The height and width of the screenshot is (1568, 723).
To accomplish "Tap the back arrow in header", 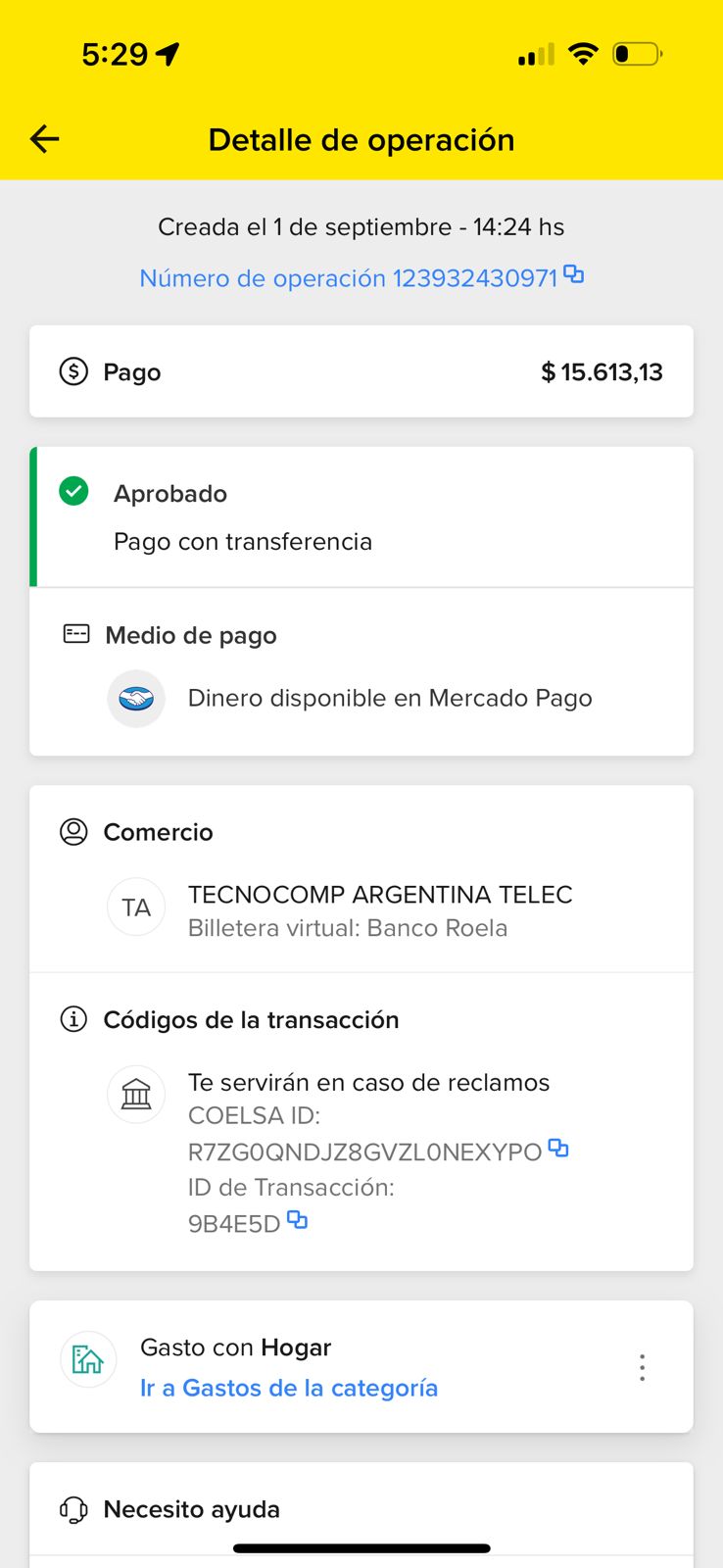I will pos(45,139).
